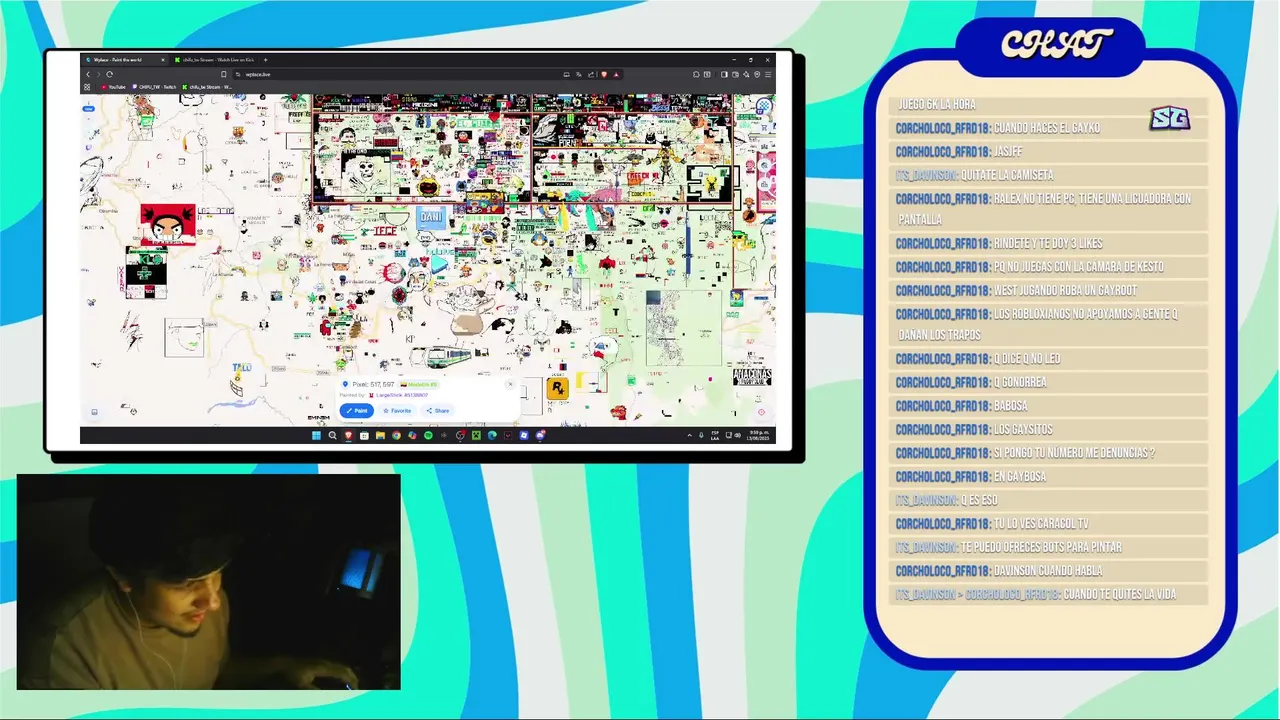Open CHIFU_TW - Twitch bookmark
This screenshot has height=720, width=1280.
click(x=155, y=87)
